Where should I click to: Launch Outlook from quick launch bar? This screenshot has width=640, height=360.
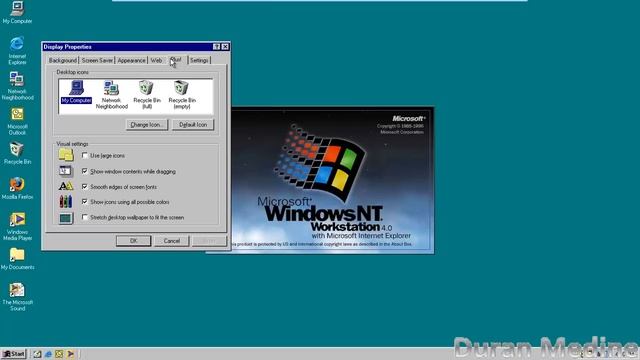point(59,354)
